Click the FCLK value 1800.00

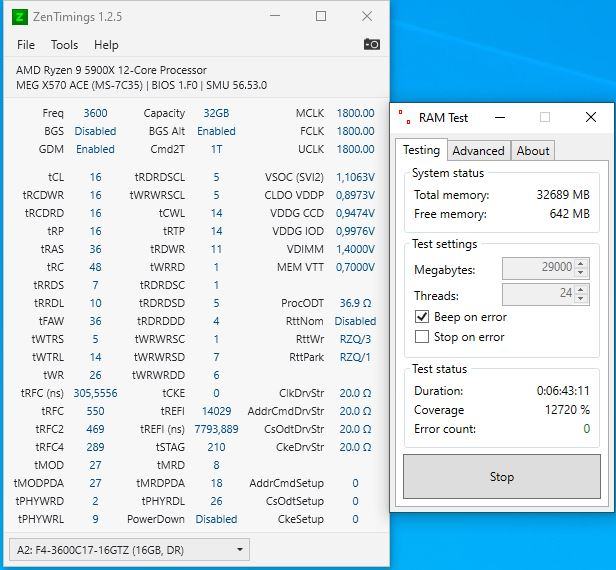click(355, 131)
